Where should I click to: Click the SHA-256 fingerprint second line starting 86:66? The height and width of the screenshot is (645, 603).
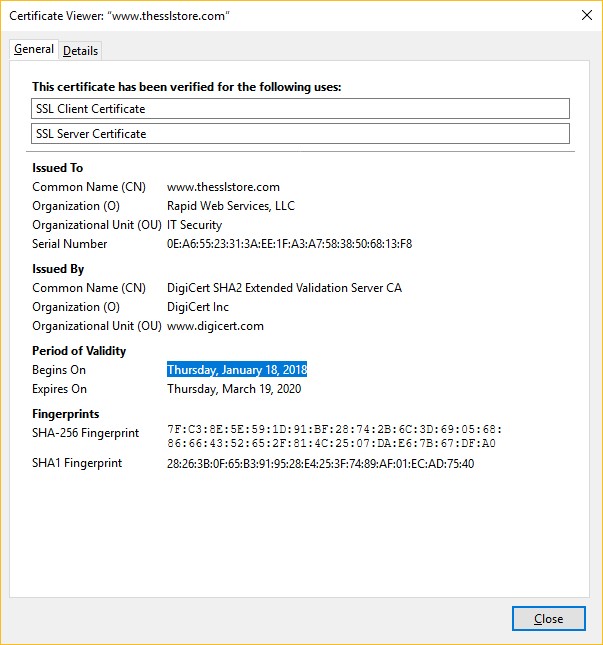331,443
